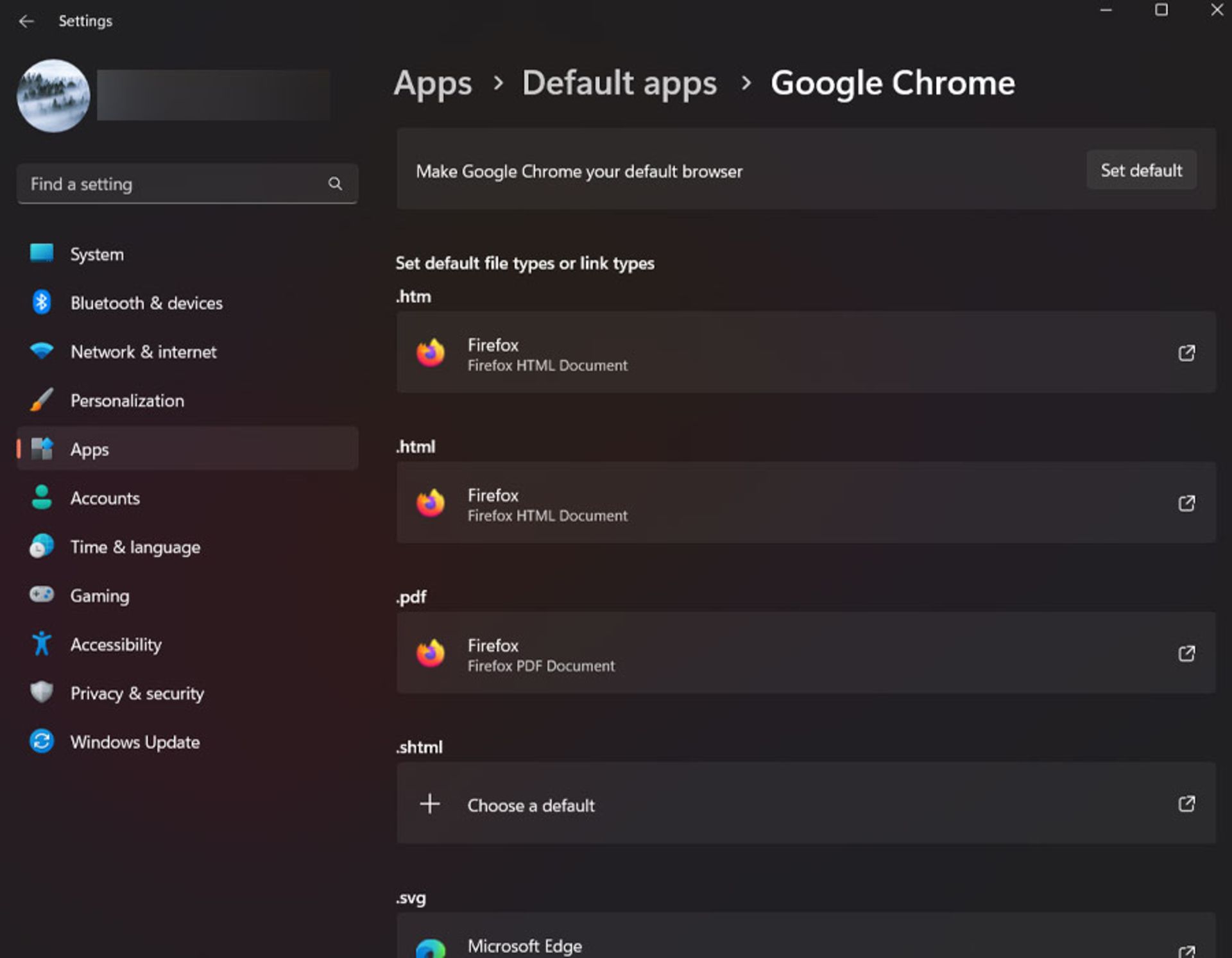Viewport: 1232px width, 958px height.
Task: Choose a default for .shtml file type
Action: (x=804, y=804)
